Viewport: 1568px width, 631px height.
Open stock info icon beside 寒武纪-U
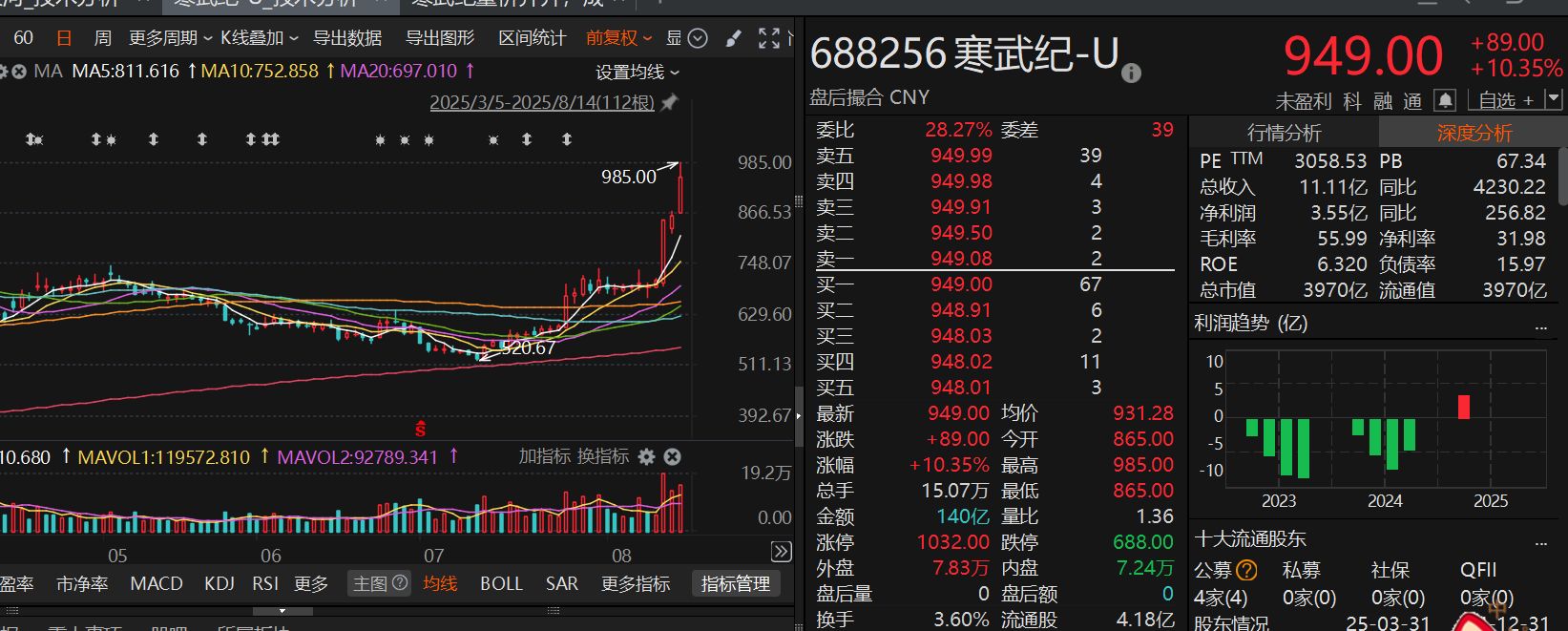(1131, 74)
